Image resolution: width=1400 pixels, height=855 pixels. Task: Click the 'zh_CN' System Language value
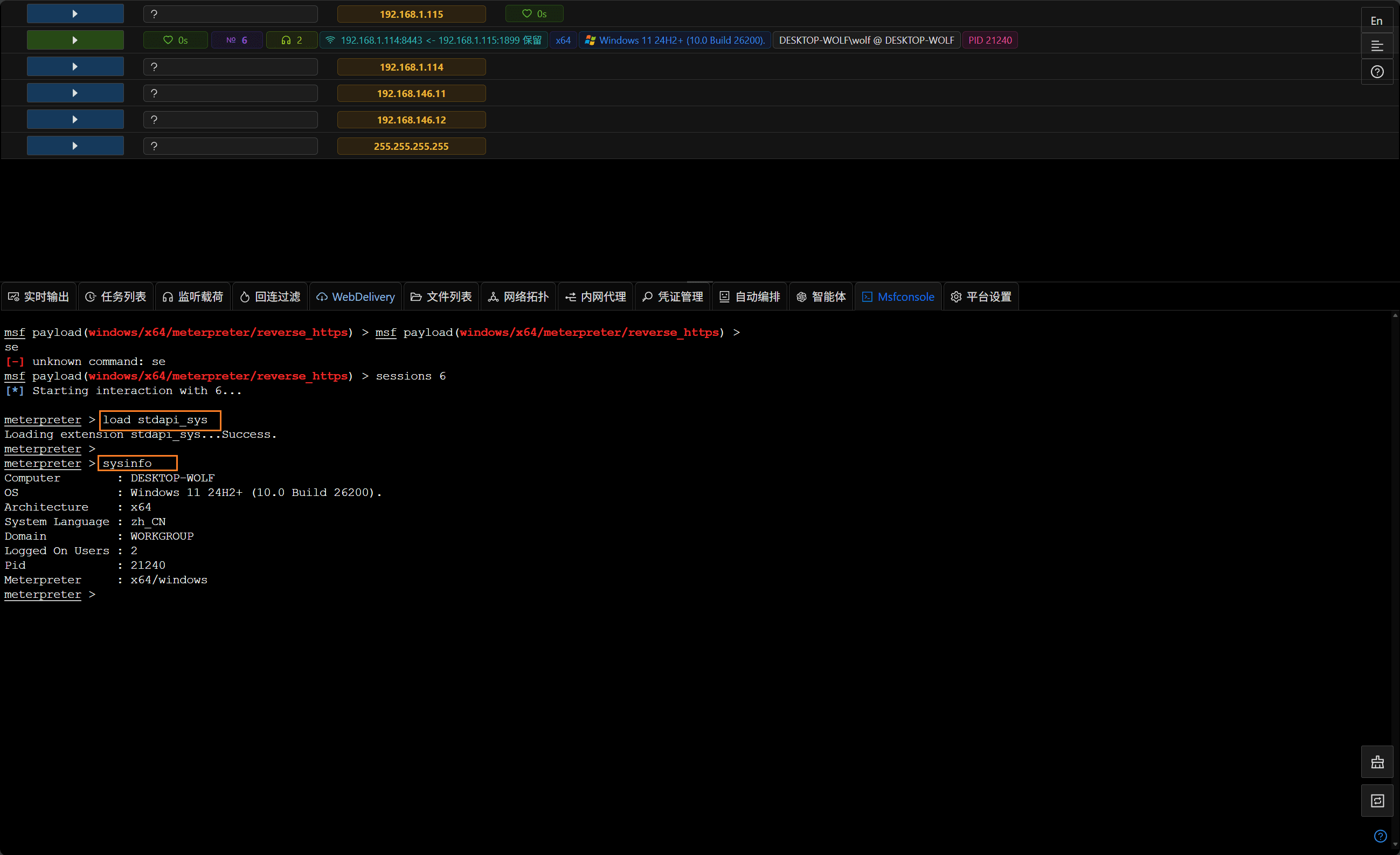[x=148, y=522]
